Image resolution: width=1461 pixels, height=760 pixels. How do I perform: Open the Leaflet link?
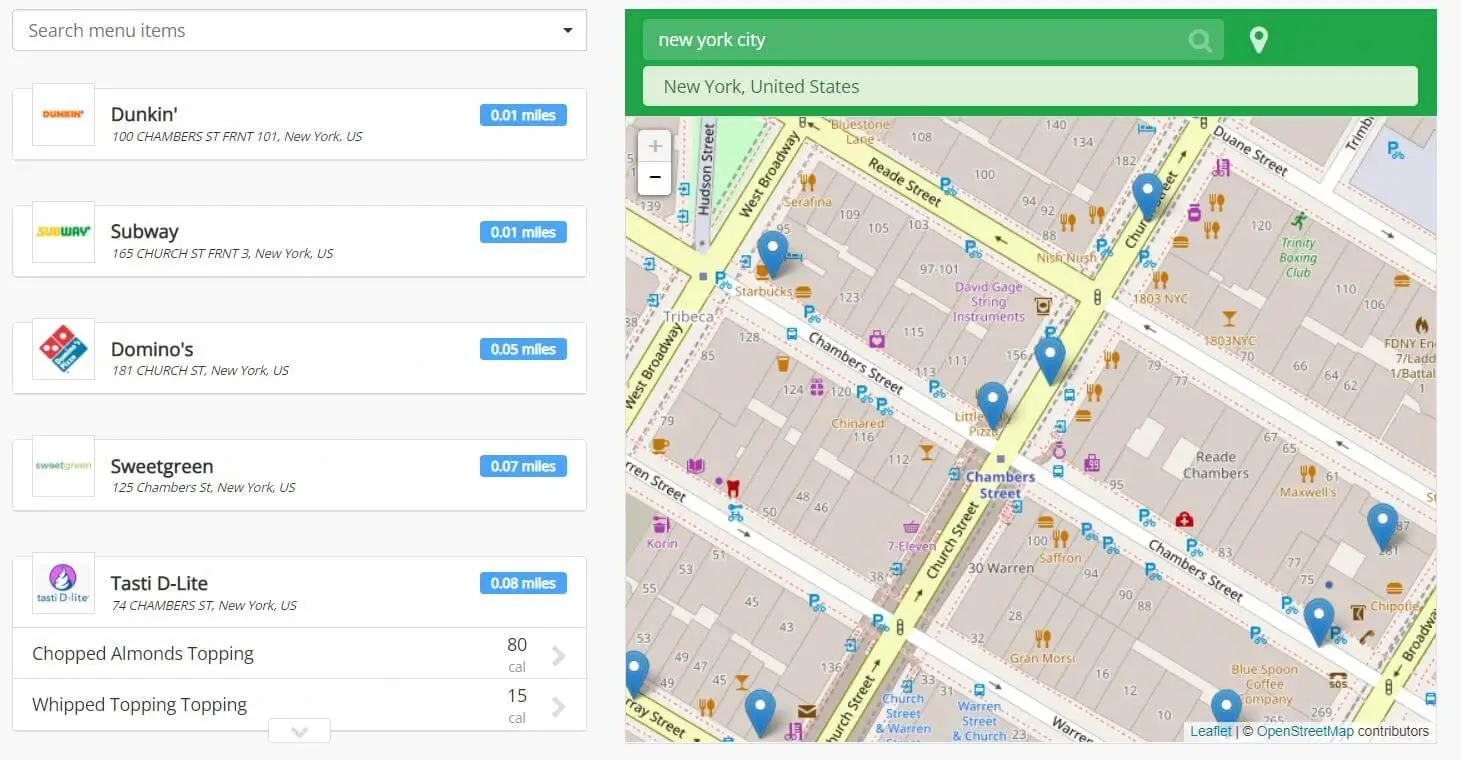coord(1210,731)
